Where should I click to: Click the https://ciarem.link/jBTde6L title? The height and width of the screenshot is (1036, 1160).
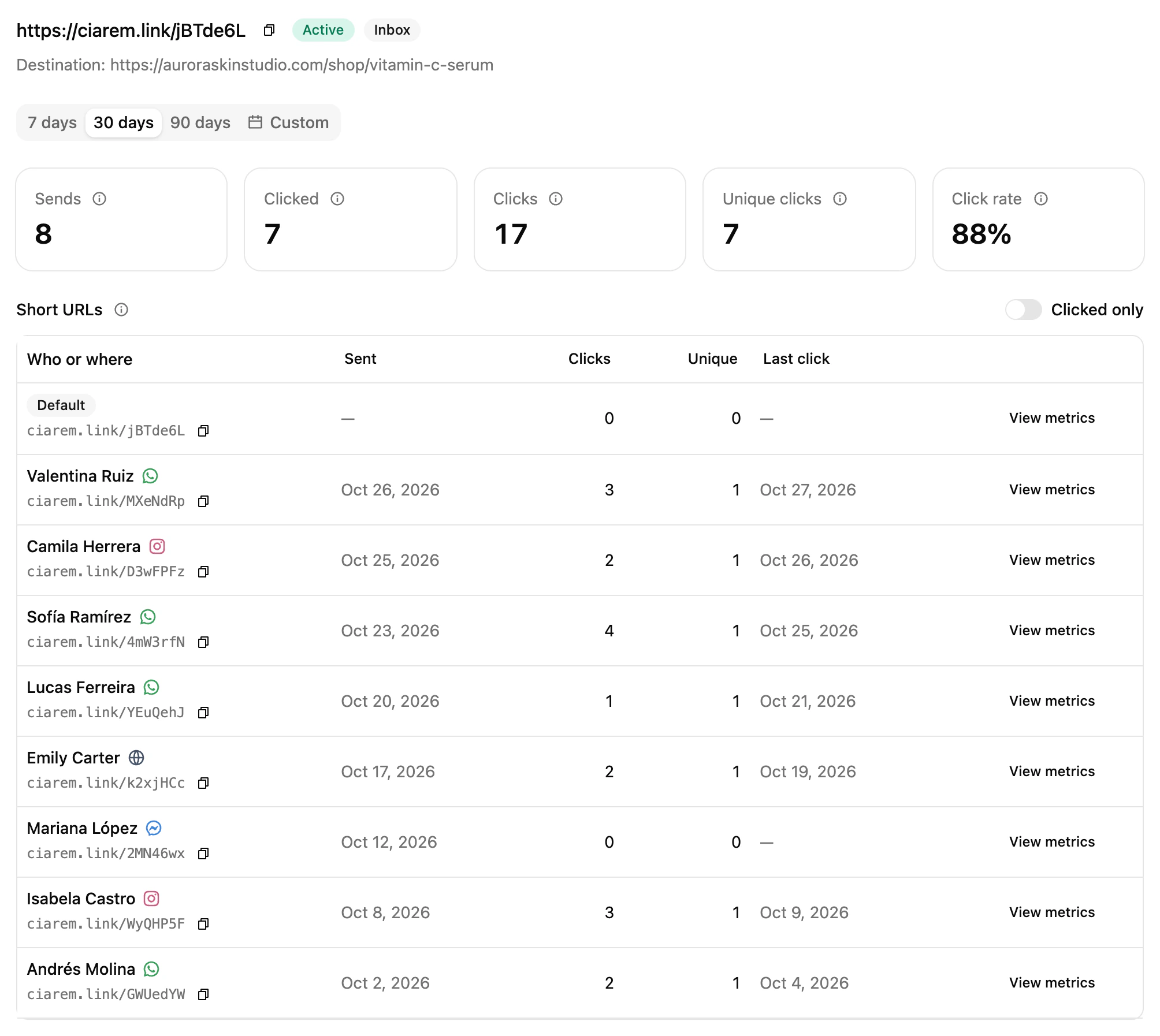click(x=131, y=30)
